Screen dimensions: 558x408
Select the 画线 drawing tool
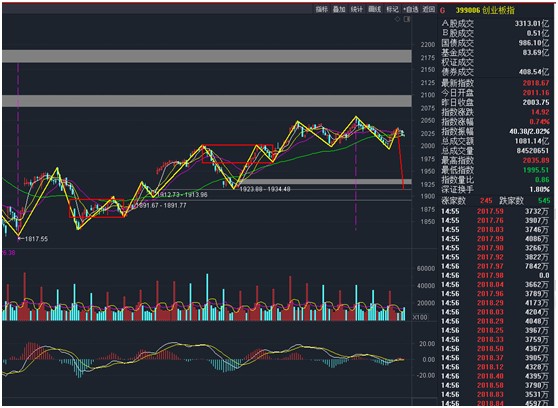click(375, 9)
